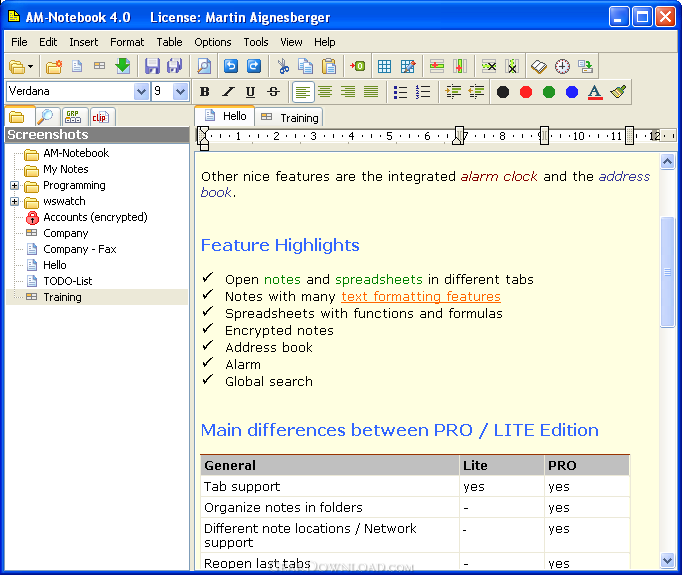Switch to the Hello note tab
This screenshot has height=575, width=682.
225,116
